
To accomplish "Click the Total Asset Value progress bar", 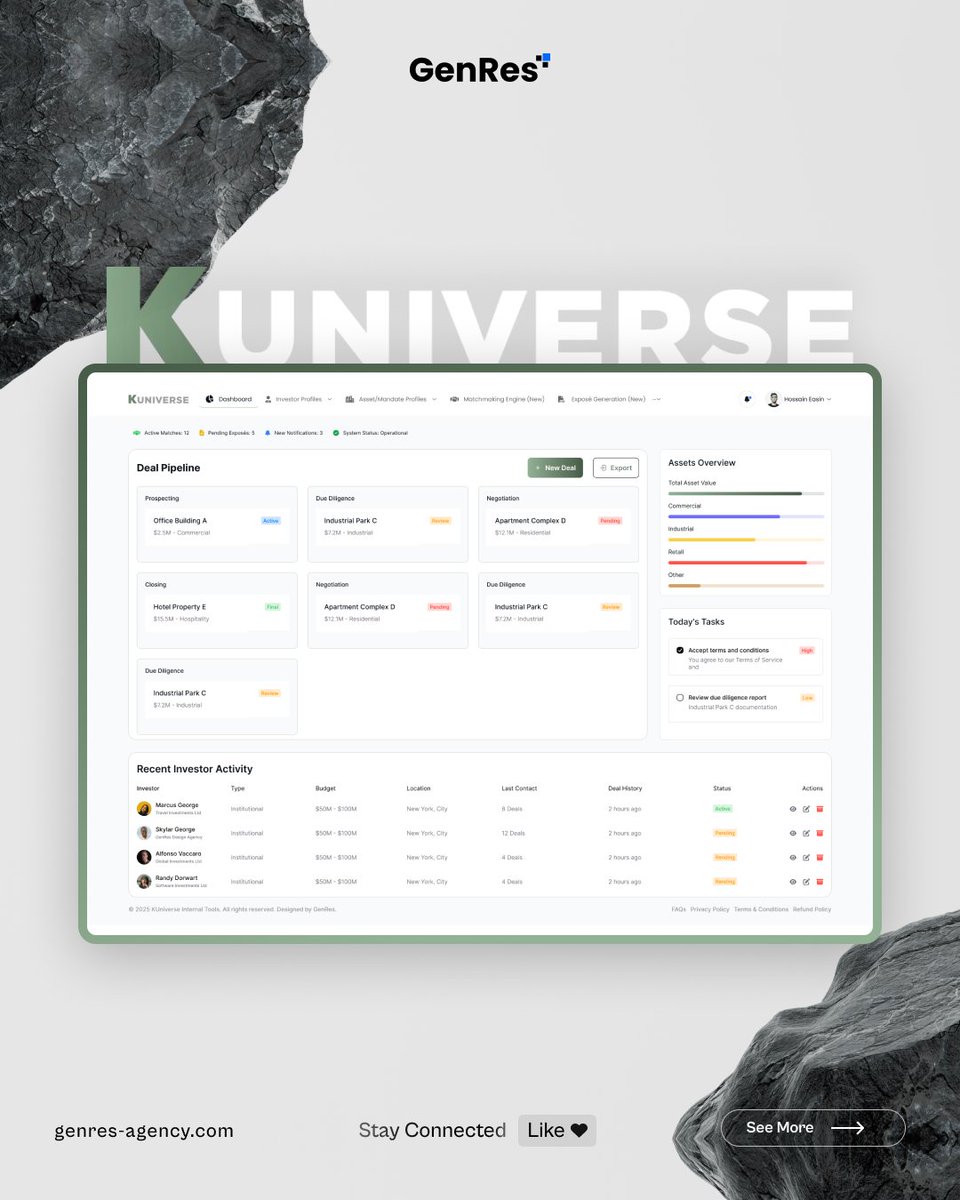I will coord(746,493).
